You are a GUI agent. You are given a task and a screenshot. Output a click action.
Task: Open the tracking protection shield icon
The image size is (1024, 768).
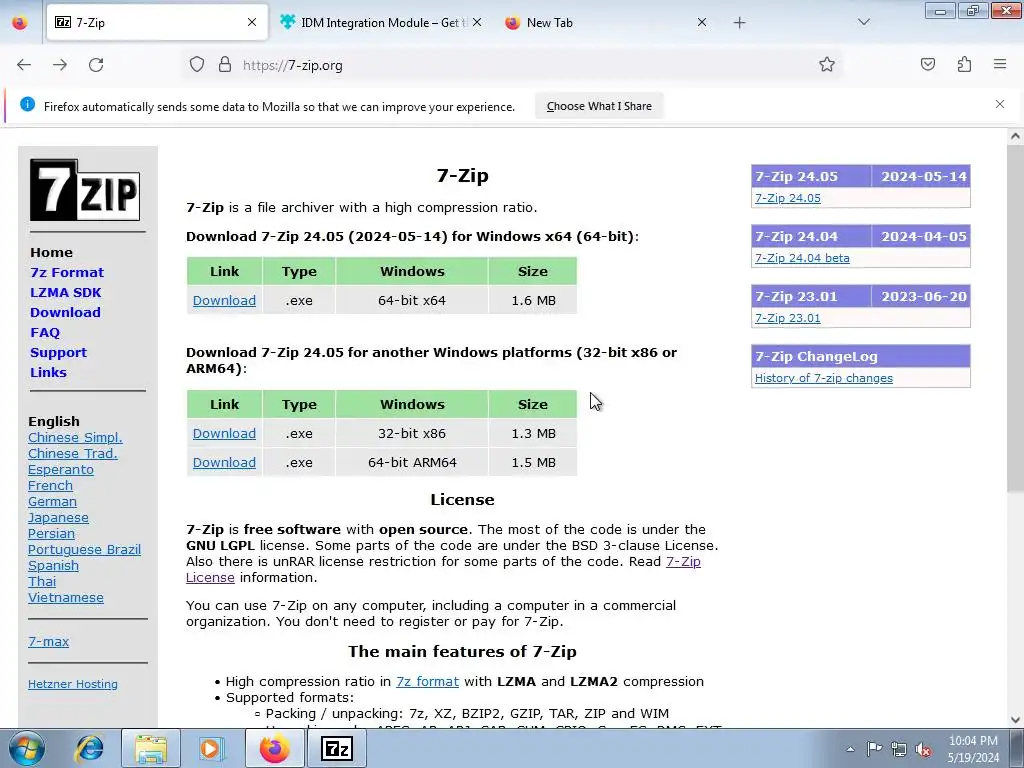click(197, 65)
